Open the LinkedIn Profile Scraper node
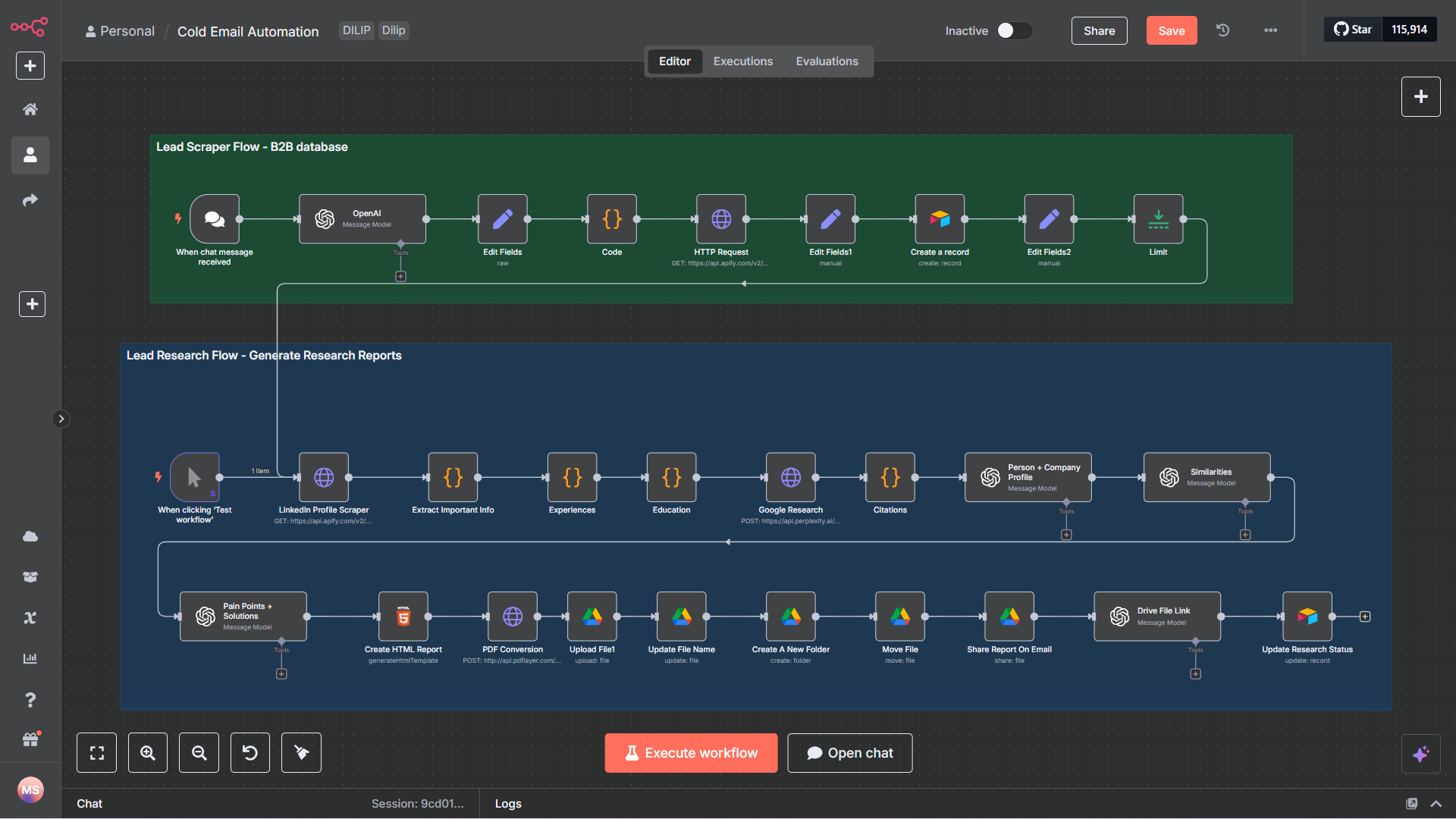 click(323, 478)
